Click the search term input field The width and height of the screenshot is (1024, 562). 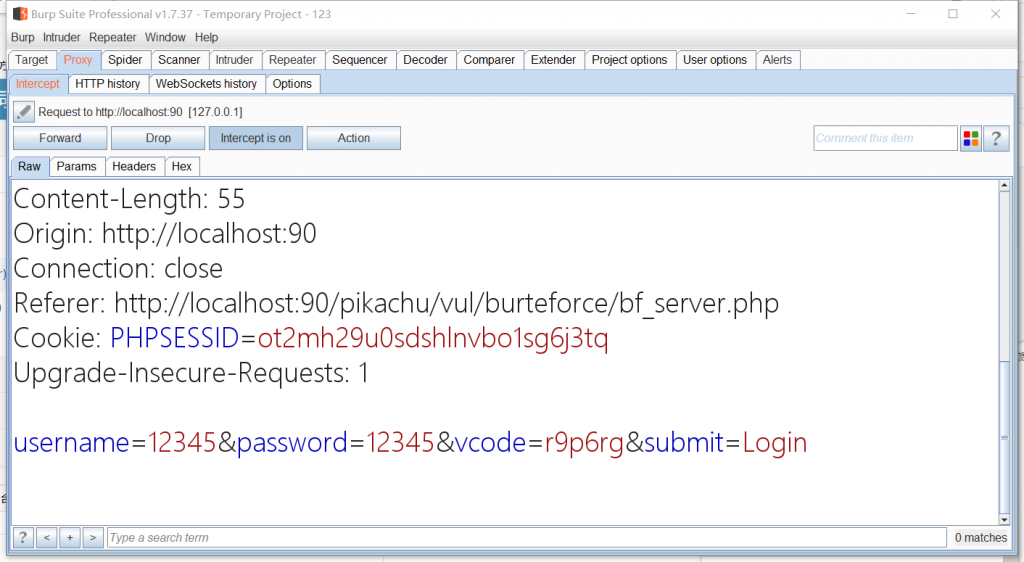pyautogui.click(x=526, y=538)
